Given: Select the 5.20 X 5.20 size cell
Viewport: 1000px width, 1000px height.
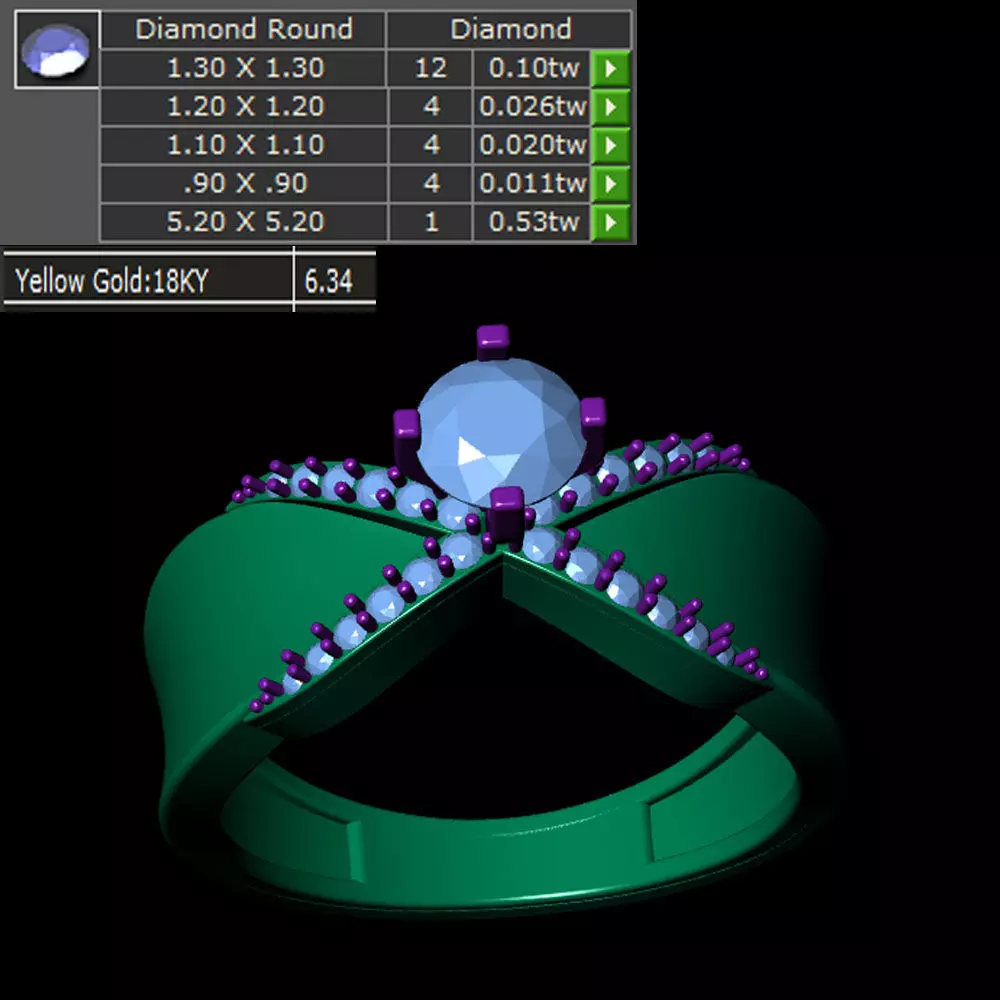Looking at the screenshot, I should coord(245,223).
